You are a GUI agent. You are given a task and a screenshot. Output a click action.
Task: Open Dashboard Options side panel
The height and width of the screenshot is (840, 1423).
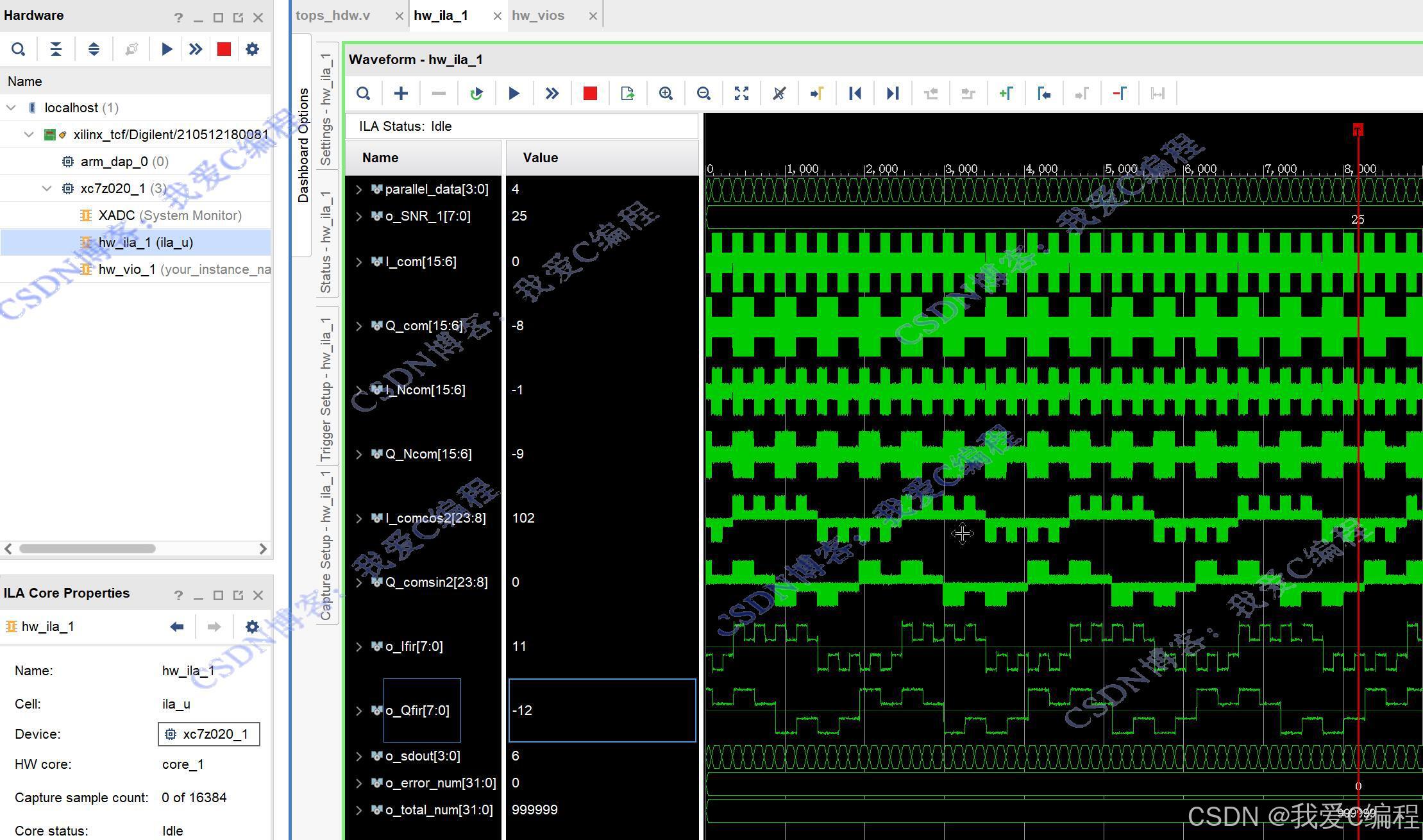(x=303, y=146)
